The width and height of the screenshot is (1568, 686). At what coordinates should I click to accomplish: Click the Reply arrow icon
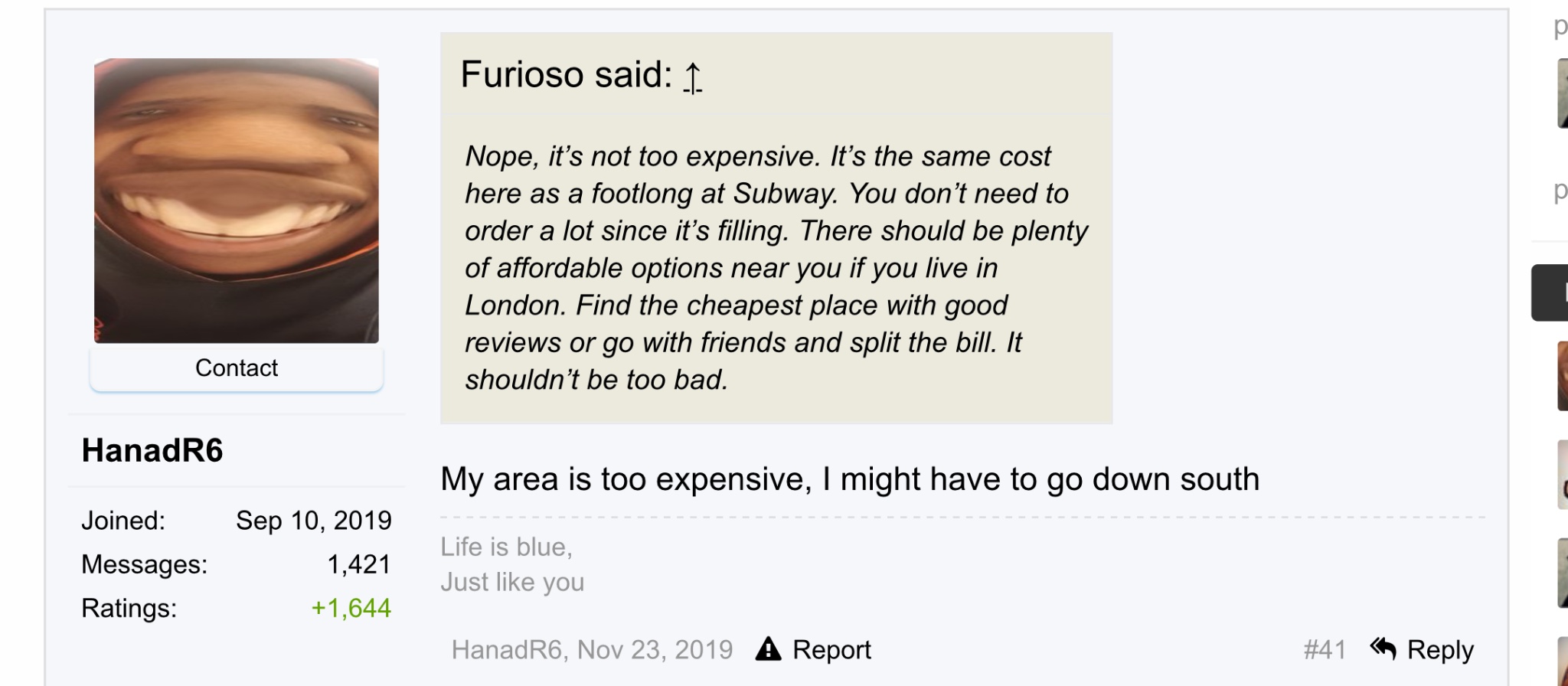pos(1383,648)
